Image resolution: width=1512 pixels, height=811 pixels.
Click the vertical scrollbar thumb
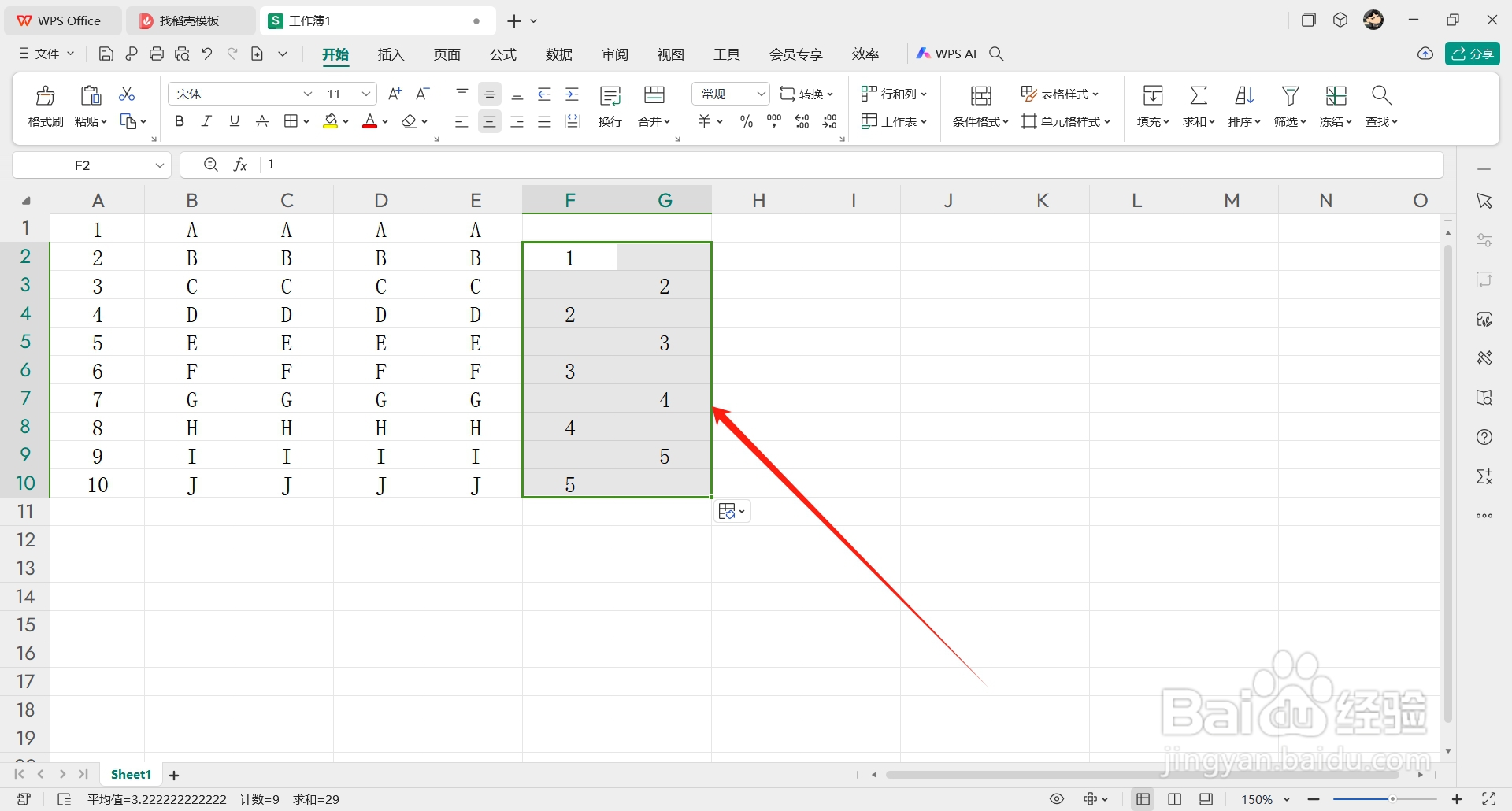point(1448,484)
